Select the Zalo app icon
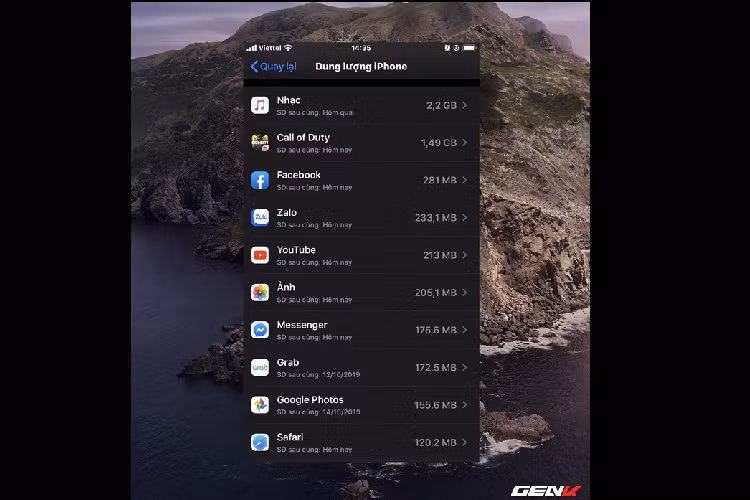750x500 pixels. click(260, 218)
